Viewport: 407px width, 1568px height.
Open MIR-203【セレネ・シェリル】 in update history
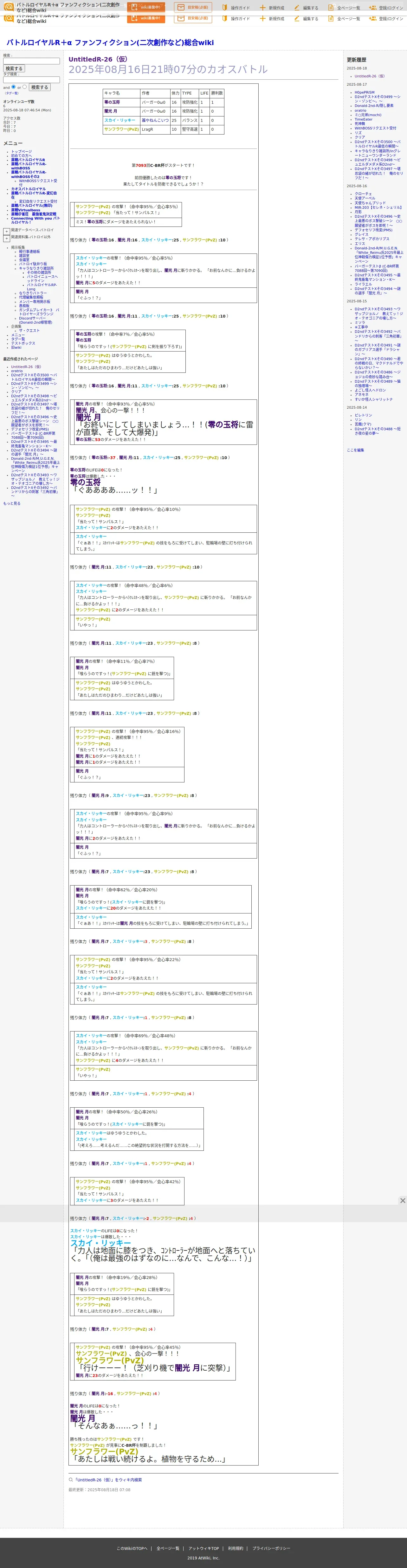click(378, 208)
